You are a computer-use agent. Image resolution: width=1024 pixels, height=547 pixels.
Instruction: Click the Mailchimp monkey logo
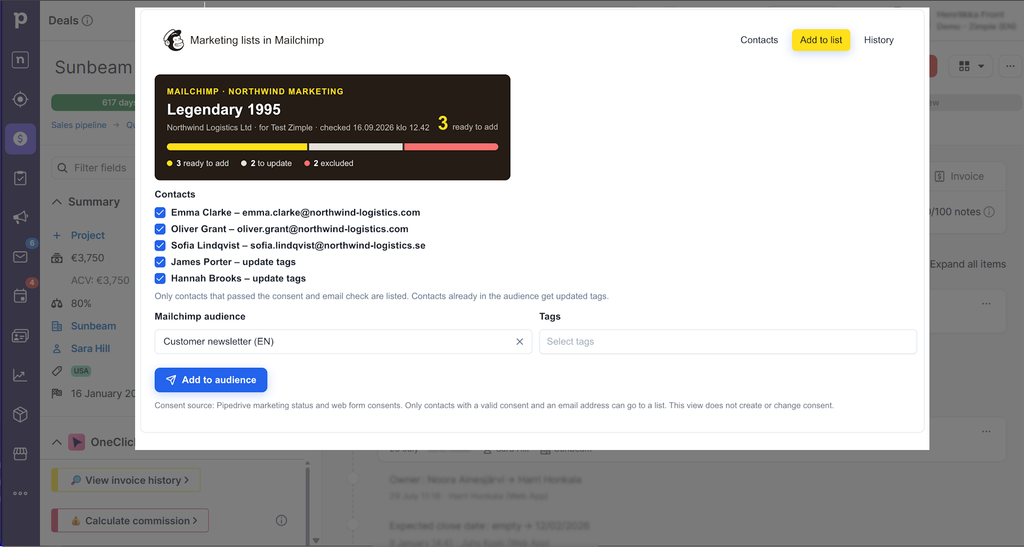point(173,40)
